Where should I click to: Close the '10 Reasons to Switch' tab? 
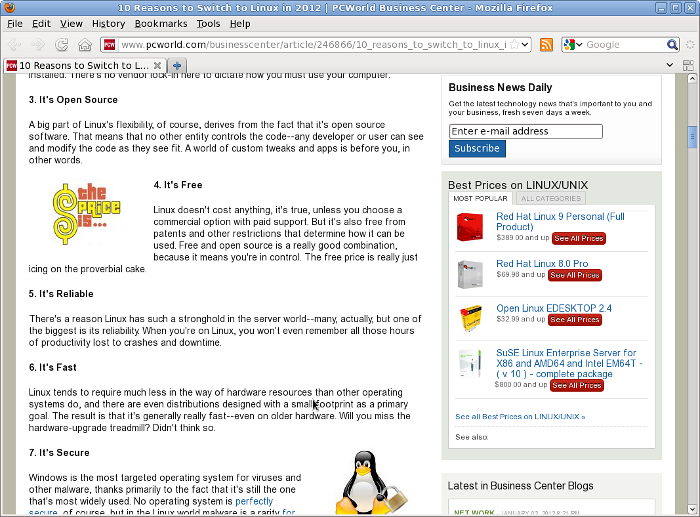pyautogui.click(x=157, y=66)
